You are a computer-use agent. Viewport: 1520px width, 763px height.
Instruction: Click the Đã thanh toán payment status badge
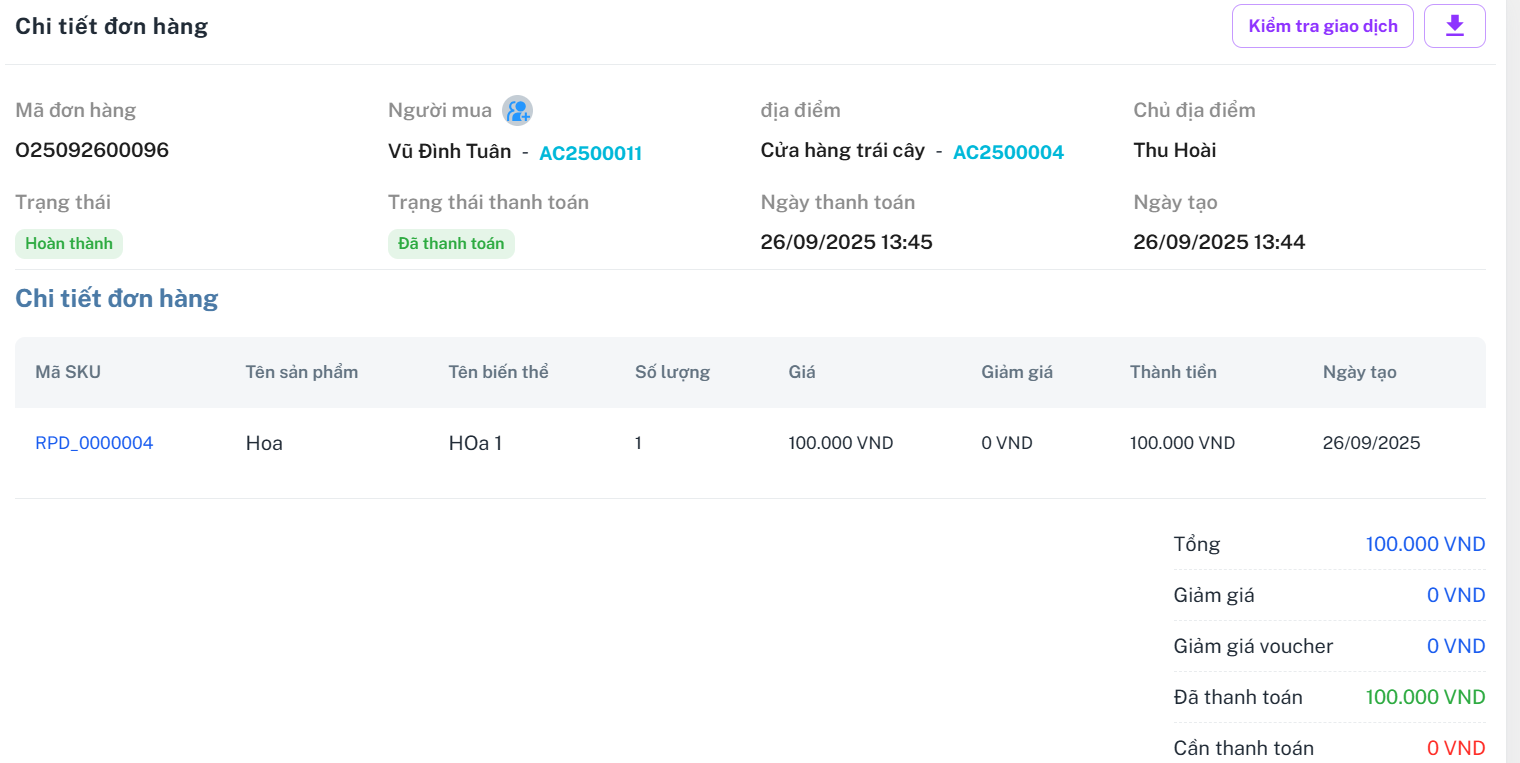(451, 243)
